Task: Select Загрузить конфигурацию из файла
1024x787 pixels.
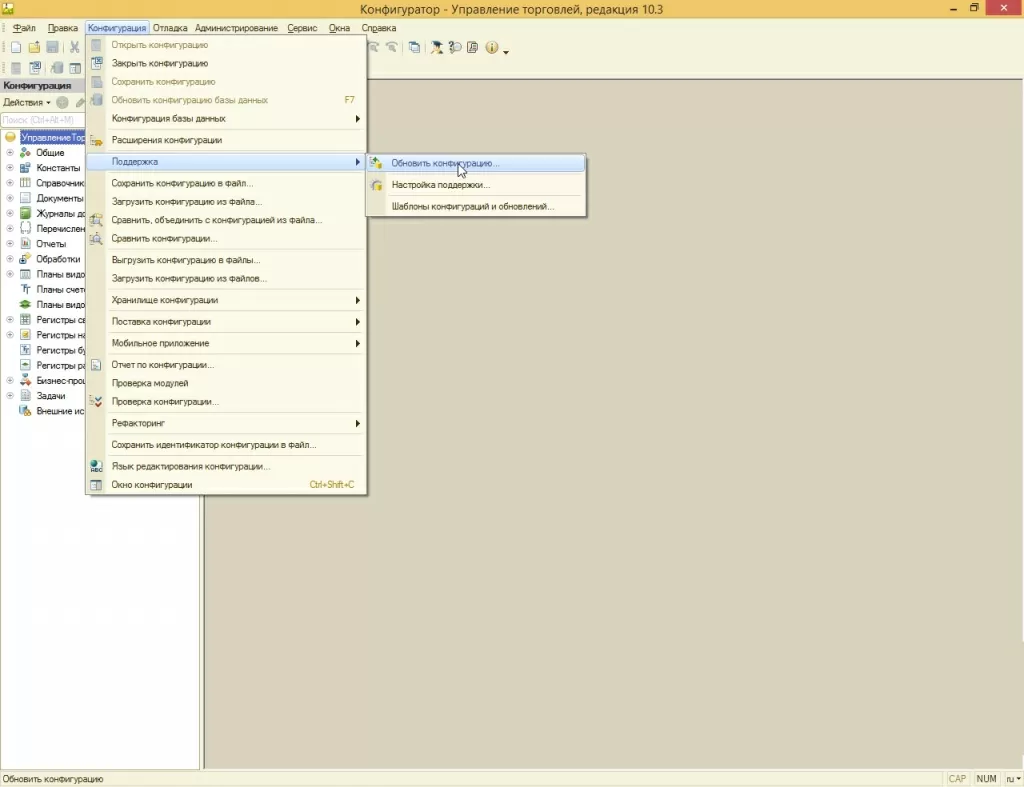Action: tap(226, 202)
